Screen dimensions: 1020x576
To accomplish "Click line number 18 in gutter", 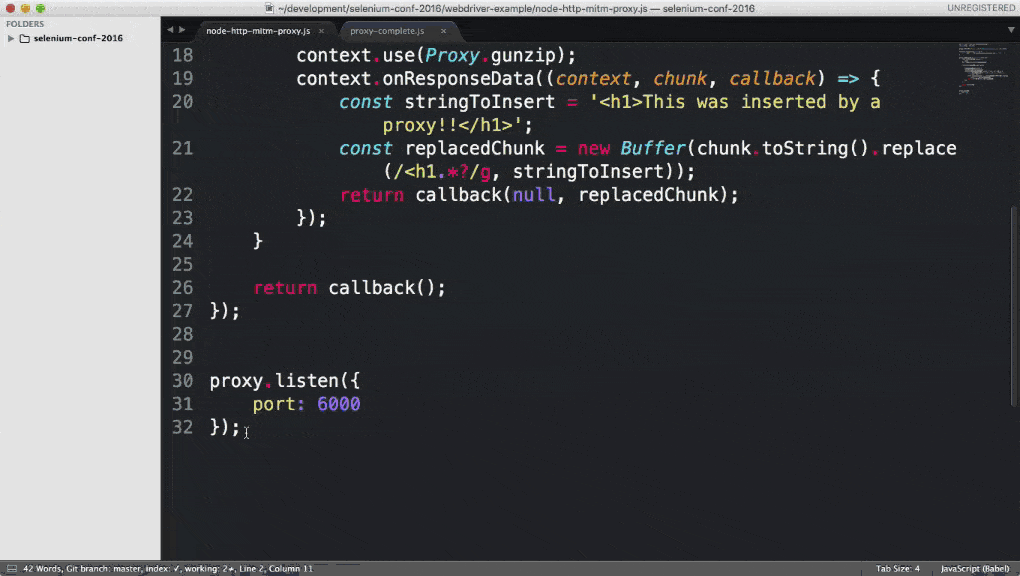I will tap(183, 55).
